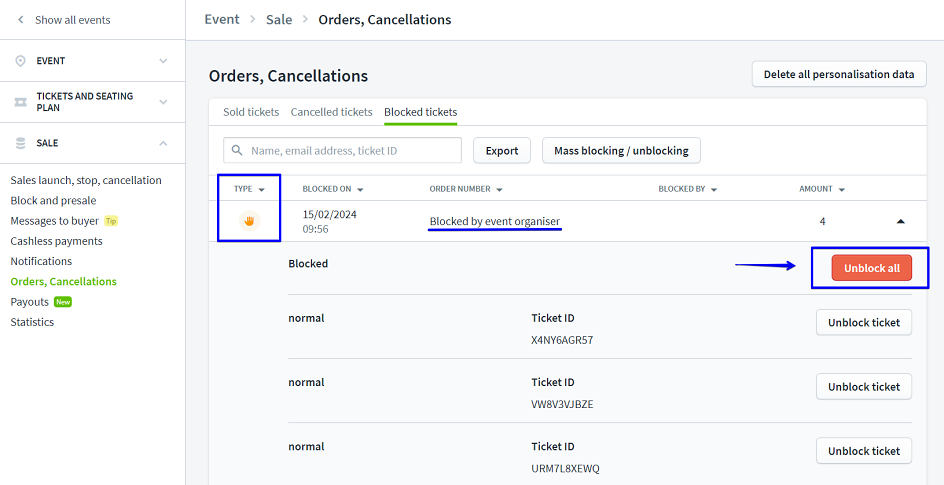Switch to Sold tickets tab
944x485 pixels.
pyautogui.click(x=251, y=112)
